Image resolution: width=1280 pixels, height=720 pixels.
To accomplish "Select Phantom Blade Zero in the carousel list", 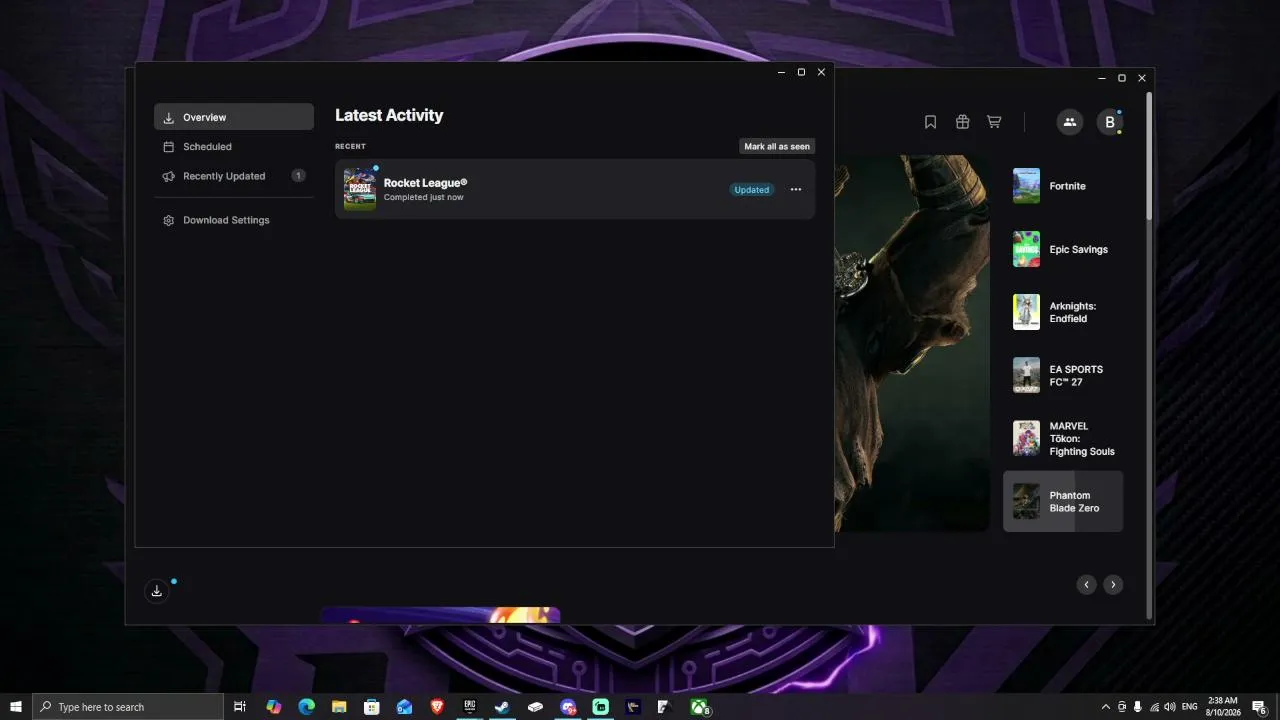I will (x=1063, y=501).
